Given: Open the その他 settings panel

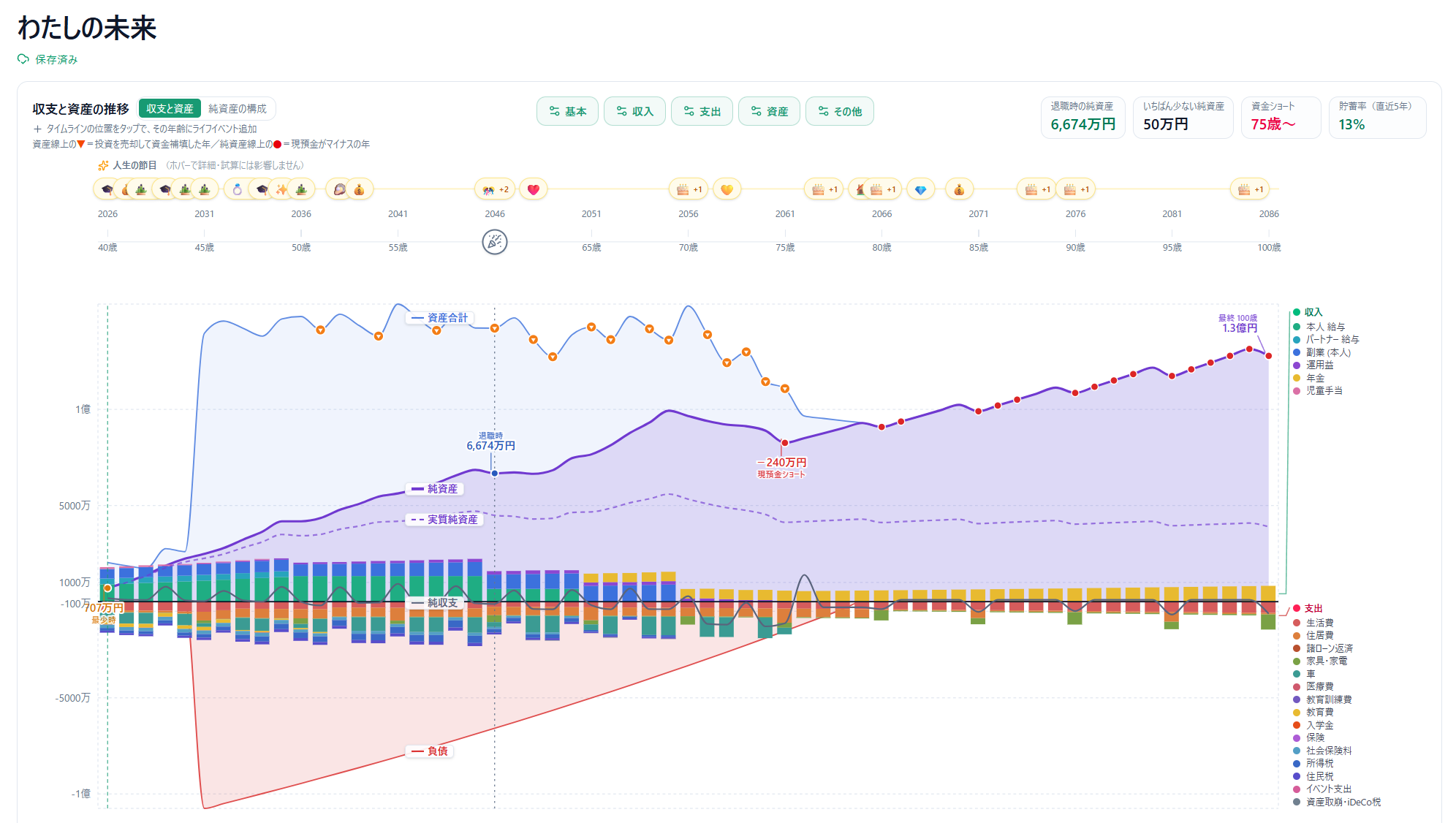Looking at the screenshot, I should [840, 111].
